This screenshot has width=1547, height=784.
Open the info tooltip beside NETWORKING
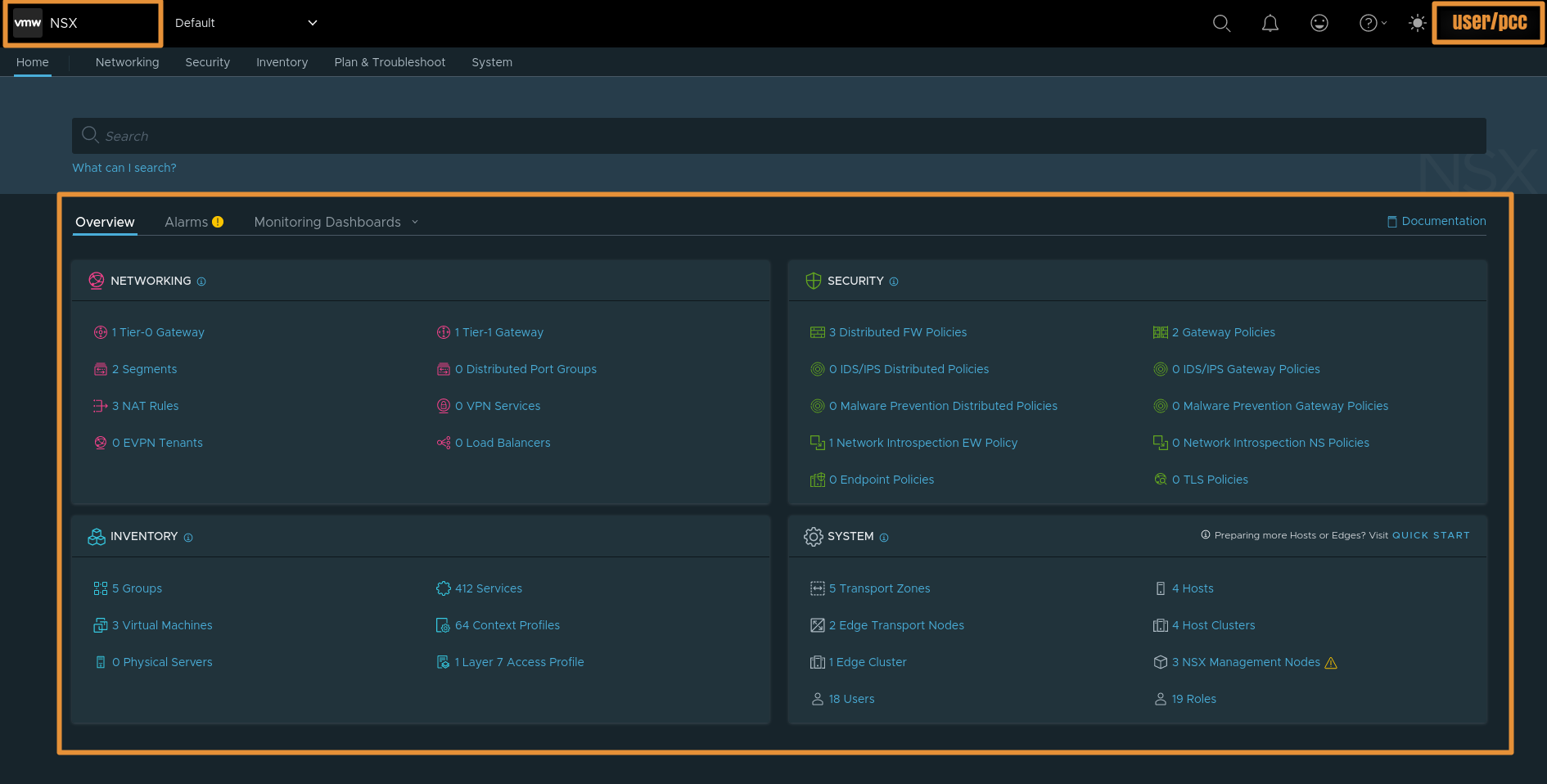click(x=201, y=281)
